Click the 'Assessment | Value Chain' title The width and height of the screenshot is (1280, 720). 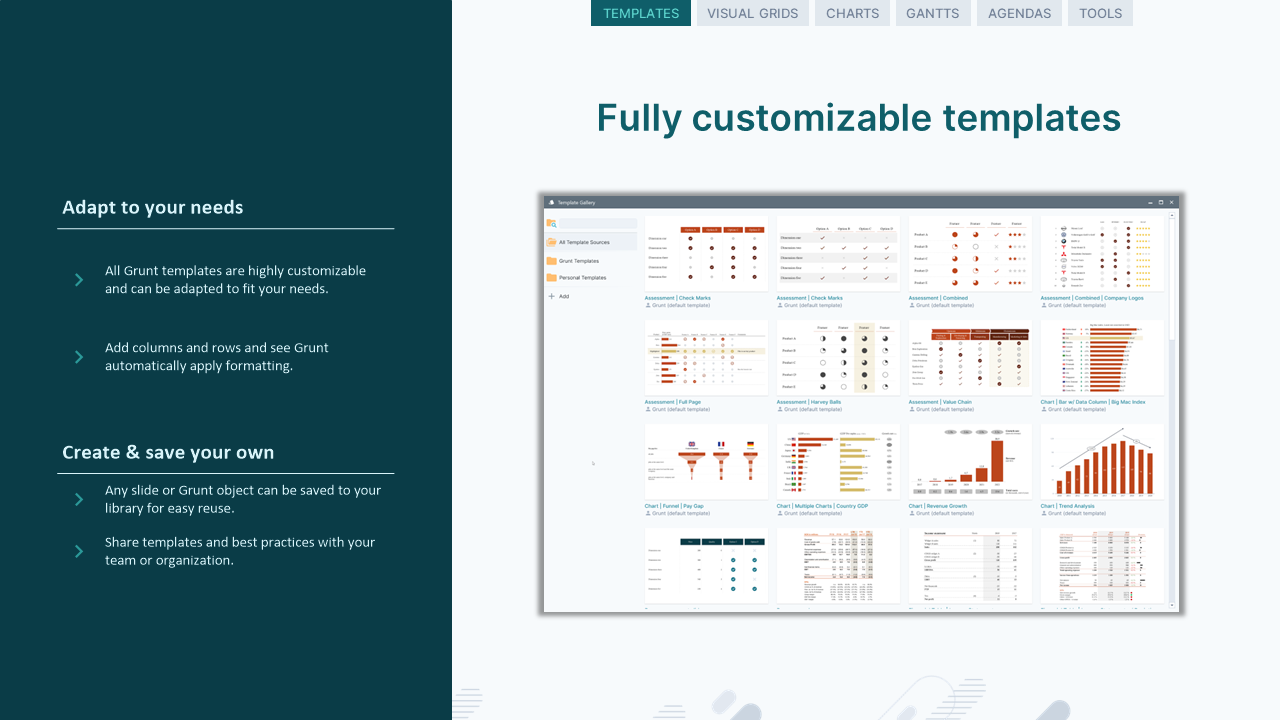940,402
